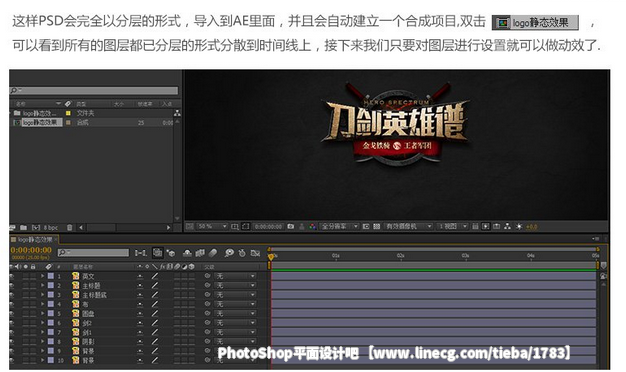
Task: Toggle the solo switch for 主标题 layer
Action: 26,285
